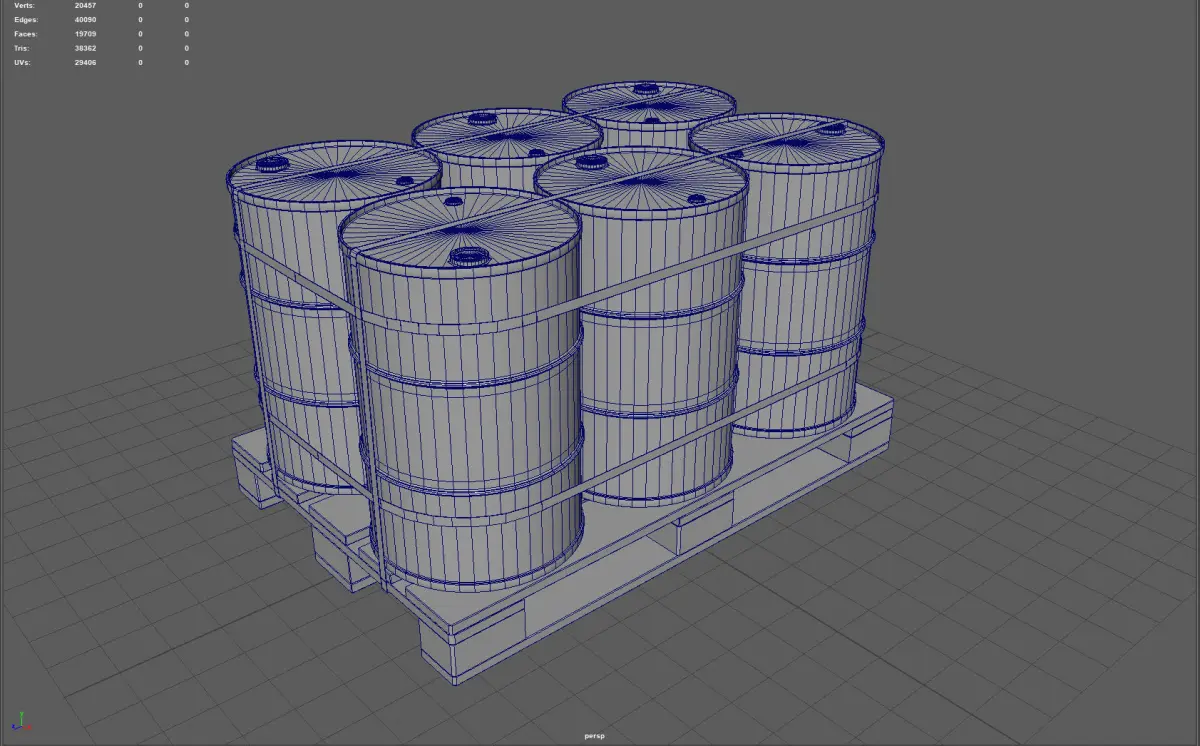This screenshot has width=1200, height=746.
Task: Click the 'Verts:' HUD label
Action: tap(25, 5)
